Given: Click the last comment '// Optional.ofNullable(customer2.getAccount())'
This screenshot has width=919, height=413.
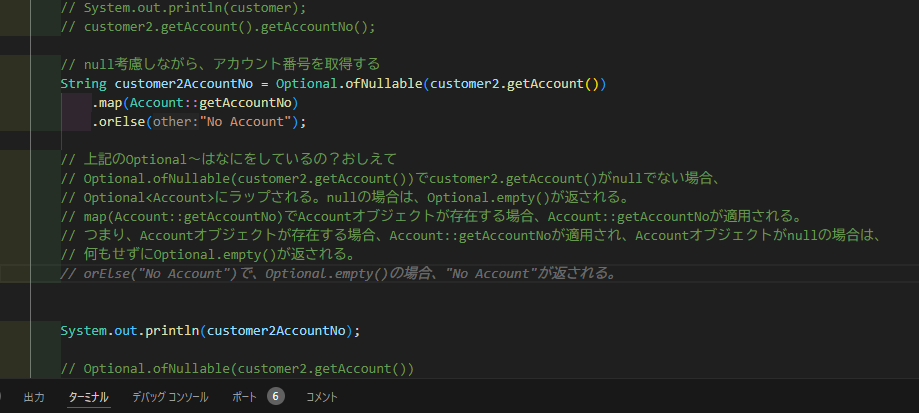Looking at the screenshot, I should click(x=237, y=368).
